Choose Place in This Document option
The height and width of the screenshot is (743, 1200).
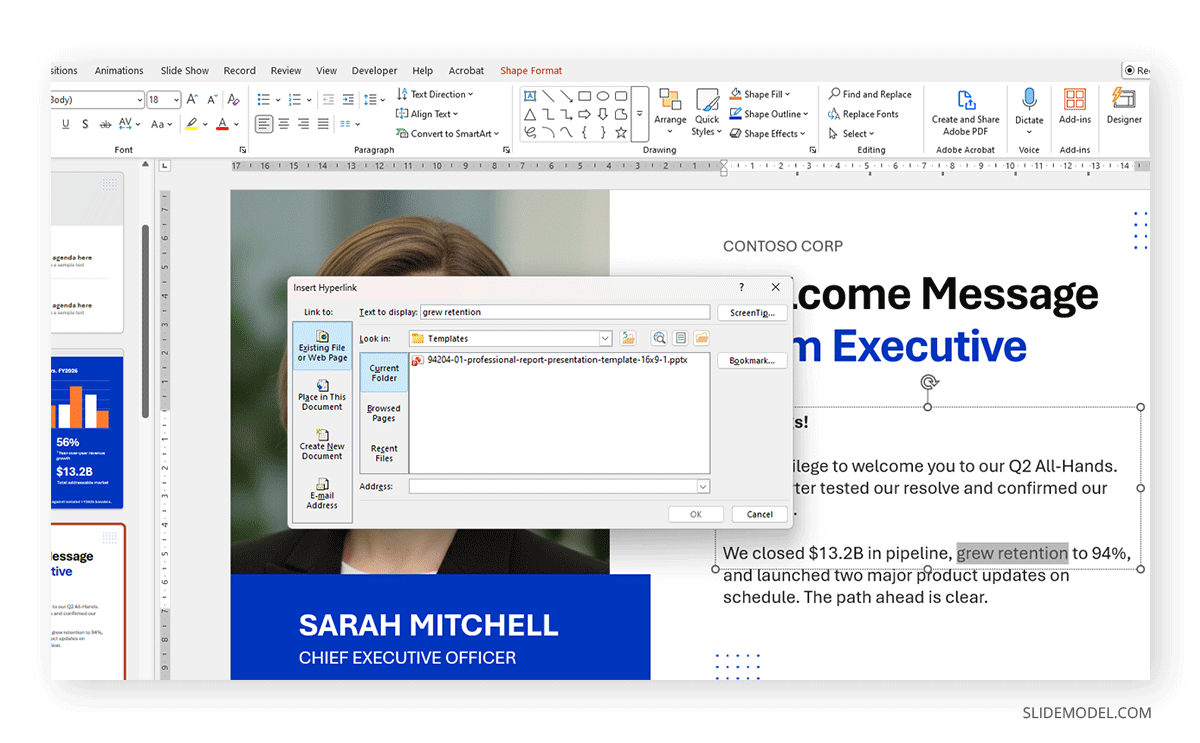322,396
